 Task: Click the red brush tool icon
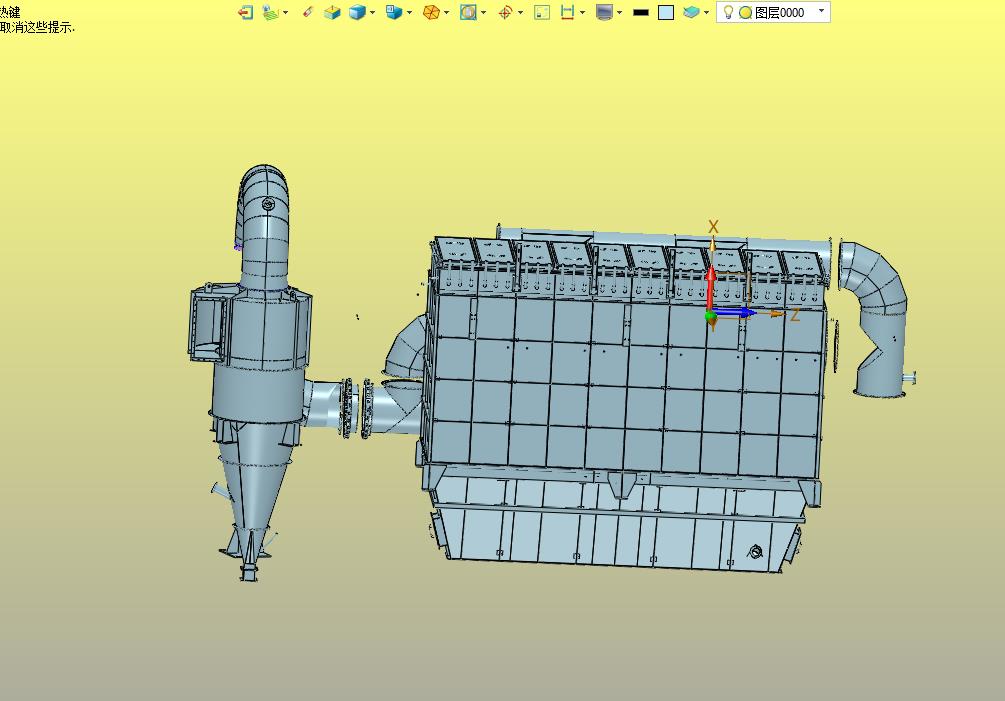tap(307, 12)
